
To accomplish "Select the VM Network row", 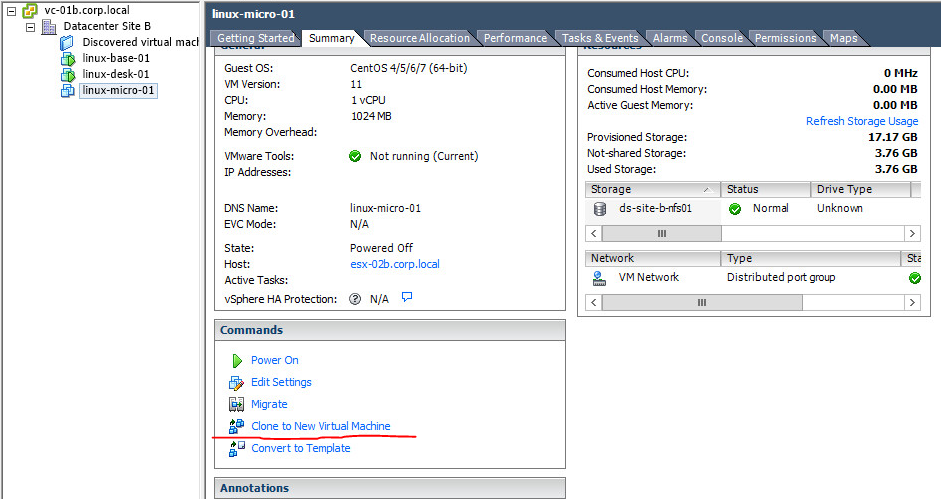I will point(753,277).
